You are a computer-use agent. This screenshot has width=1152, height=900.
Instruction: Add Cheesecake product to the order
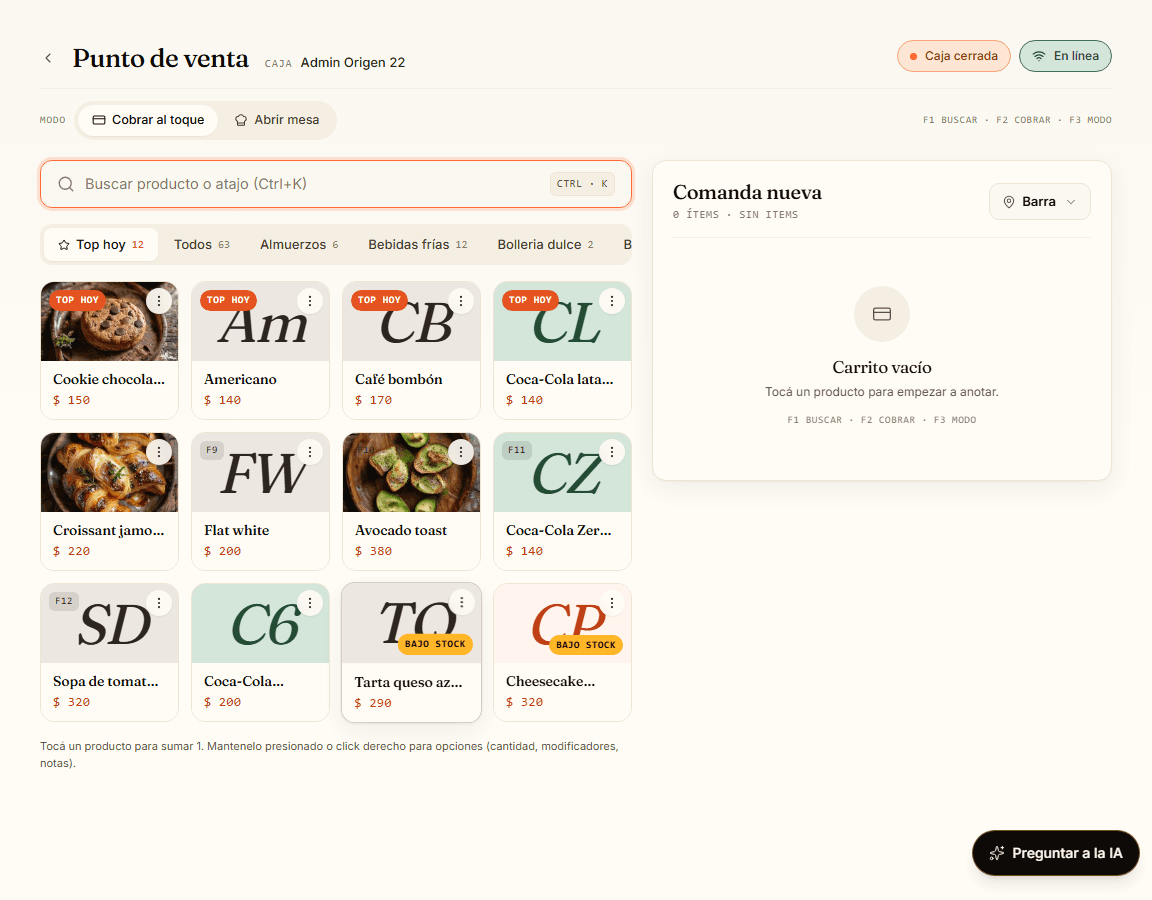tap(563, 652)
